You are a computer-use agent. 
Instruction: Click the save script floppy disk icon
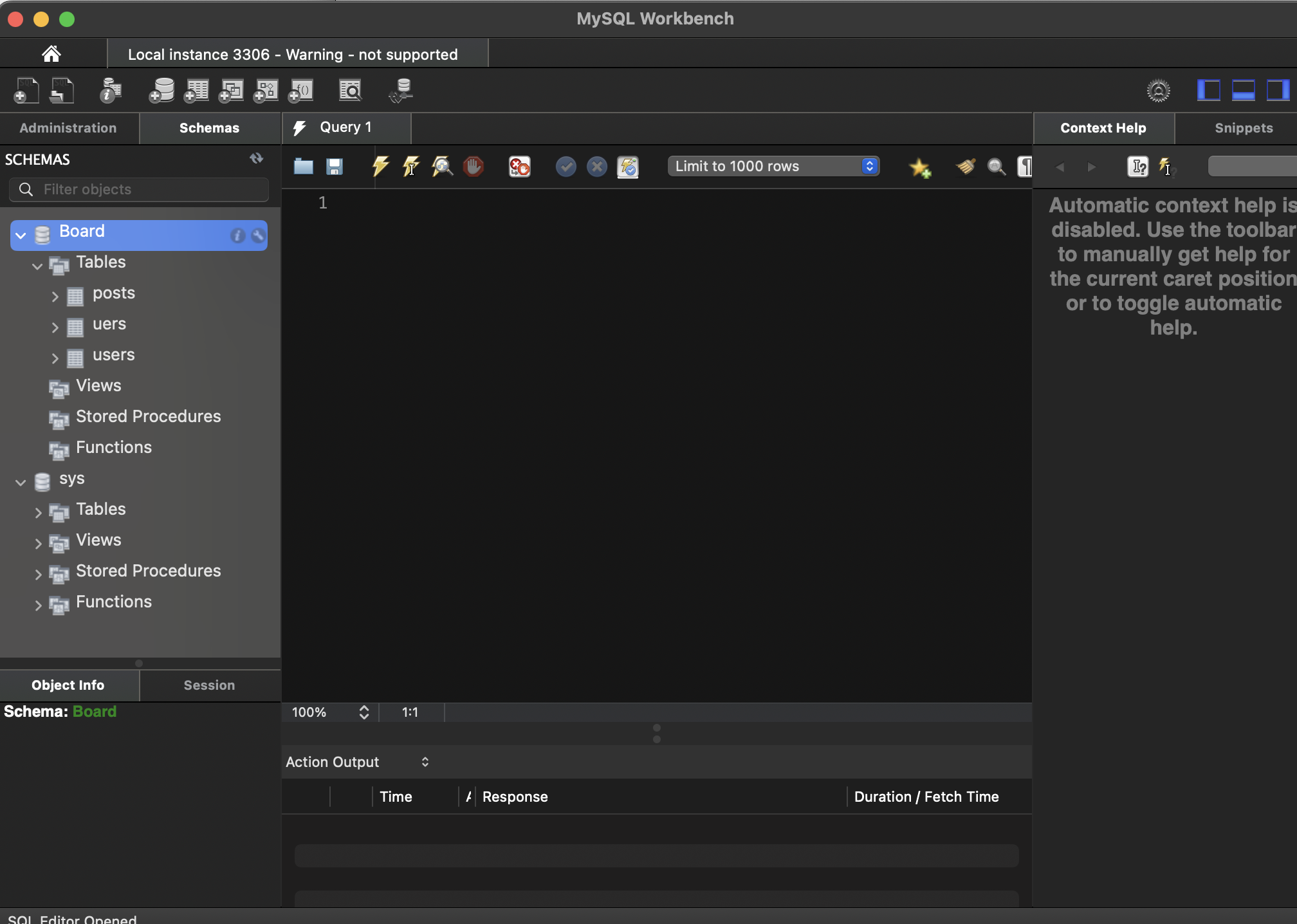(335, 167)
